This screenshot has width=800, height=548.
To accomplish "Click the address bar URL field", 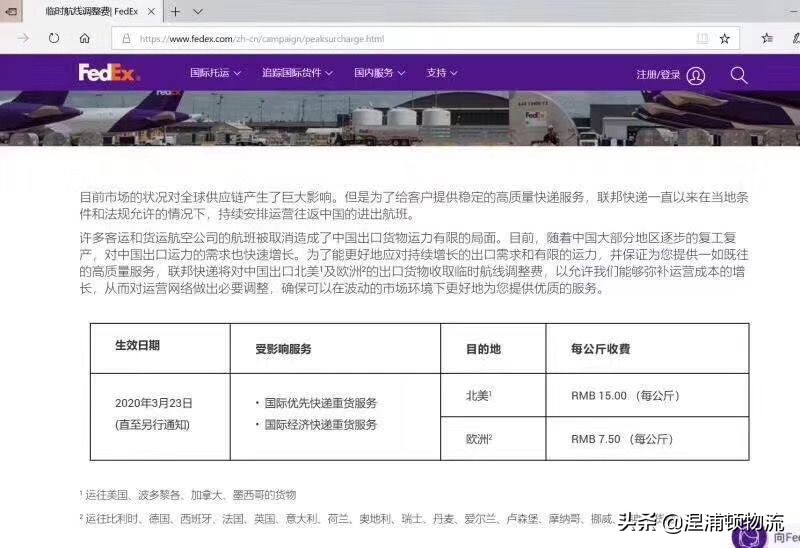I will 426,38.
